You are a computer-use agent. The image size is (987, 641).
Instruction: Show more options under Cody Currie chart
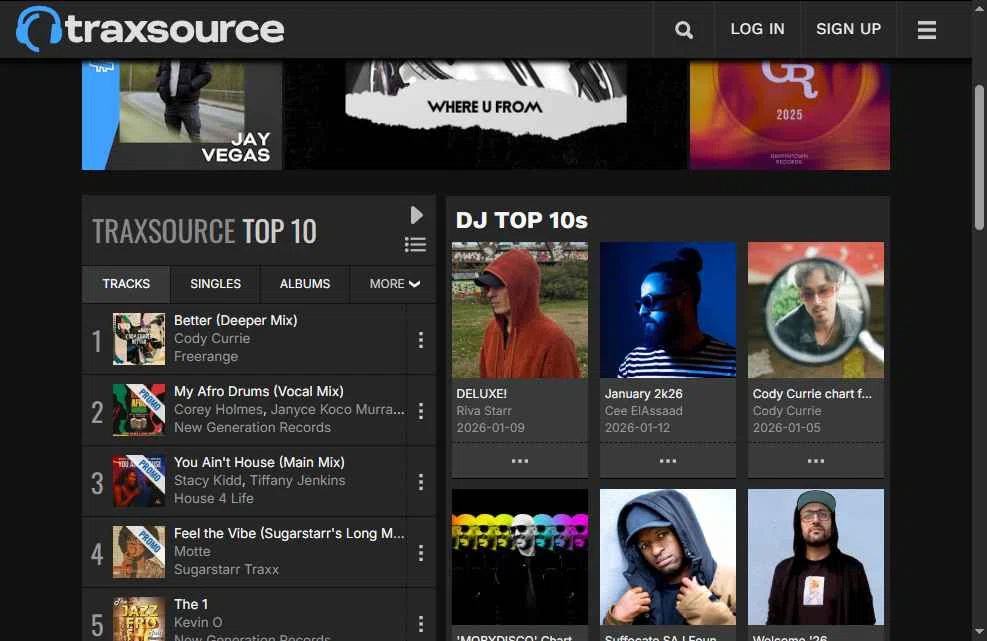coord(816,461)
